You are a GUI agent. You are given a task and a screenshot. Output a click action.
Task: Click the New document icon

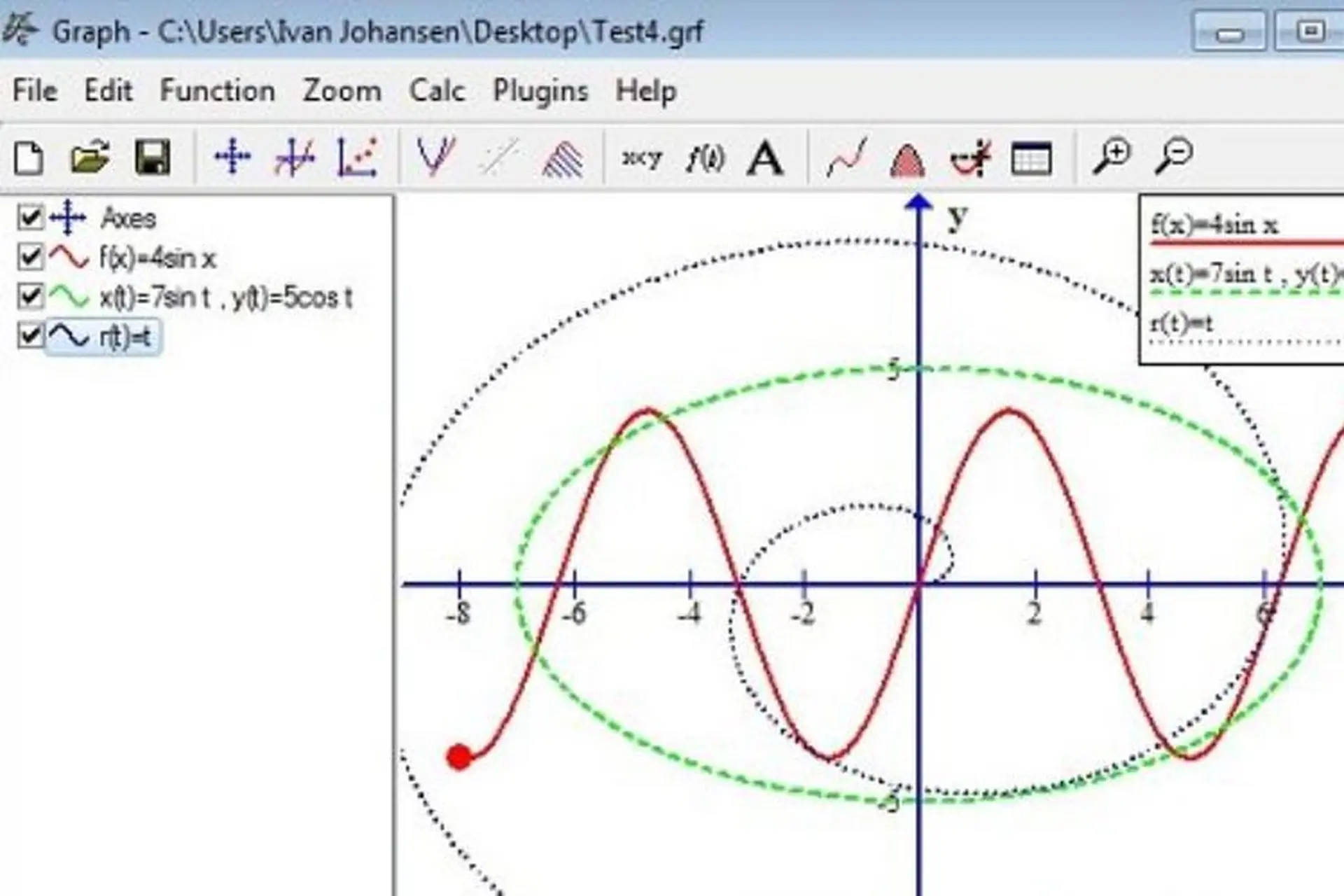[x=29, y=157]
